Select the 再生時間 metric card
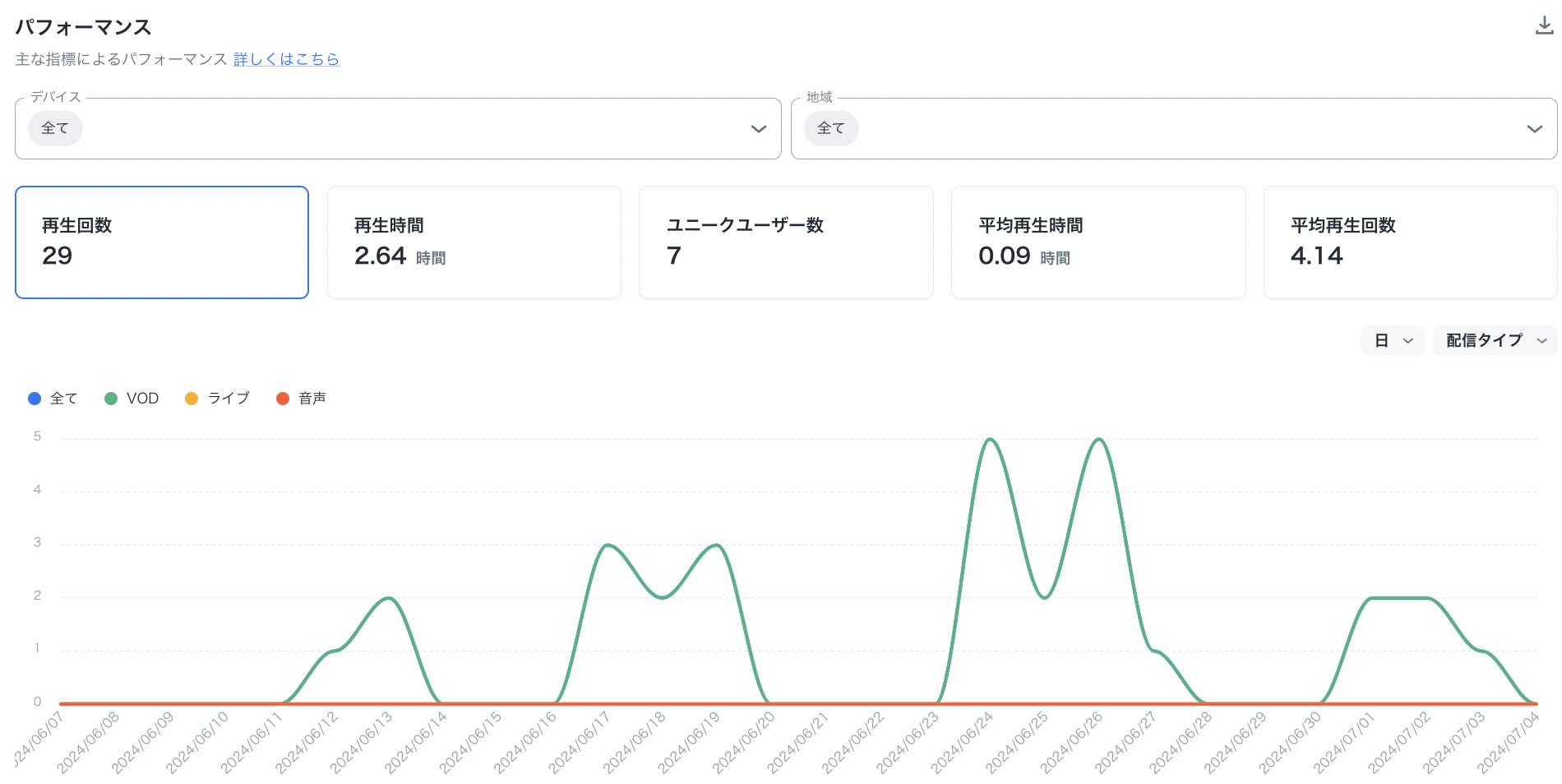The height and width of the screenshot is (784, 1562). point(474,242)
